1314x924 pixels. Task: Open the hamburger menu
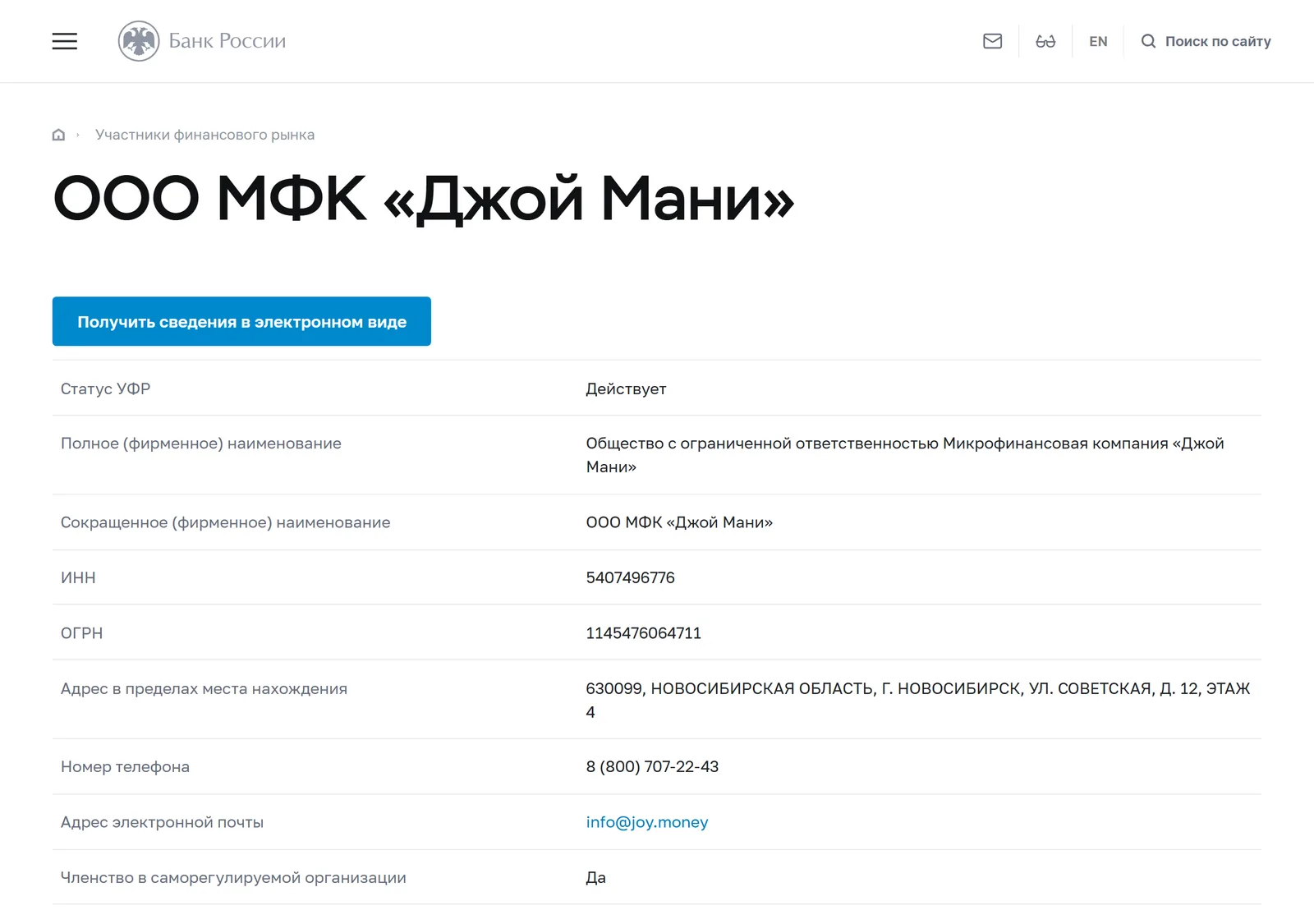[65, 41]
